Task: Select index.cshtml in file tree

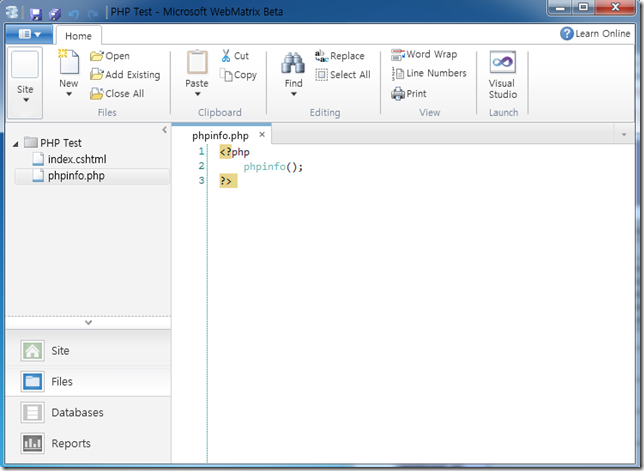Action: point(69,159)
